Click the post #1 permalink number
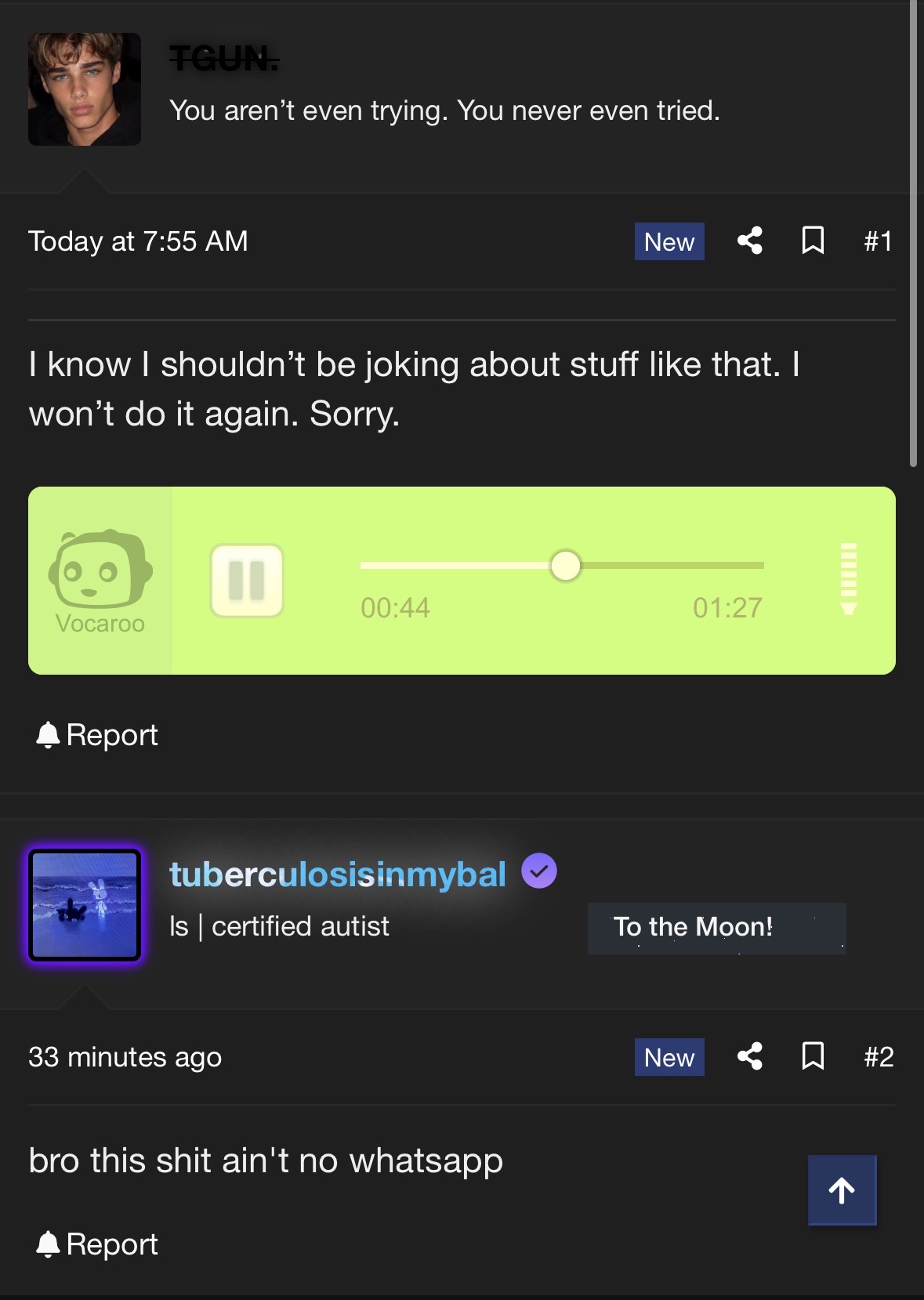 [x=879, y=241]
